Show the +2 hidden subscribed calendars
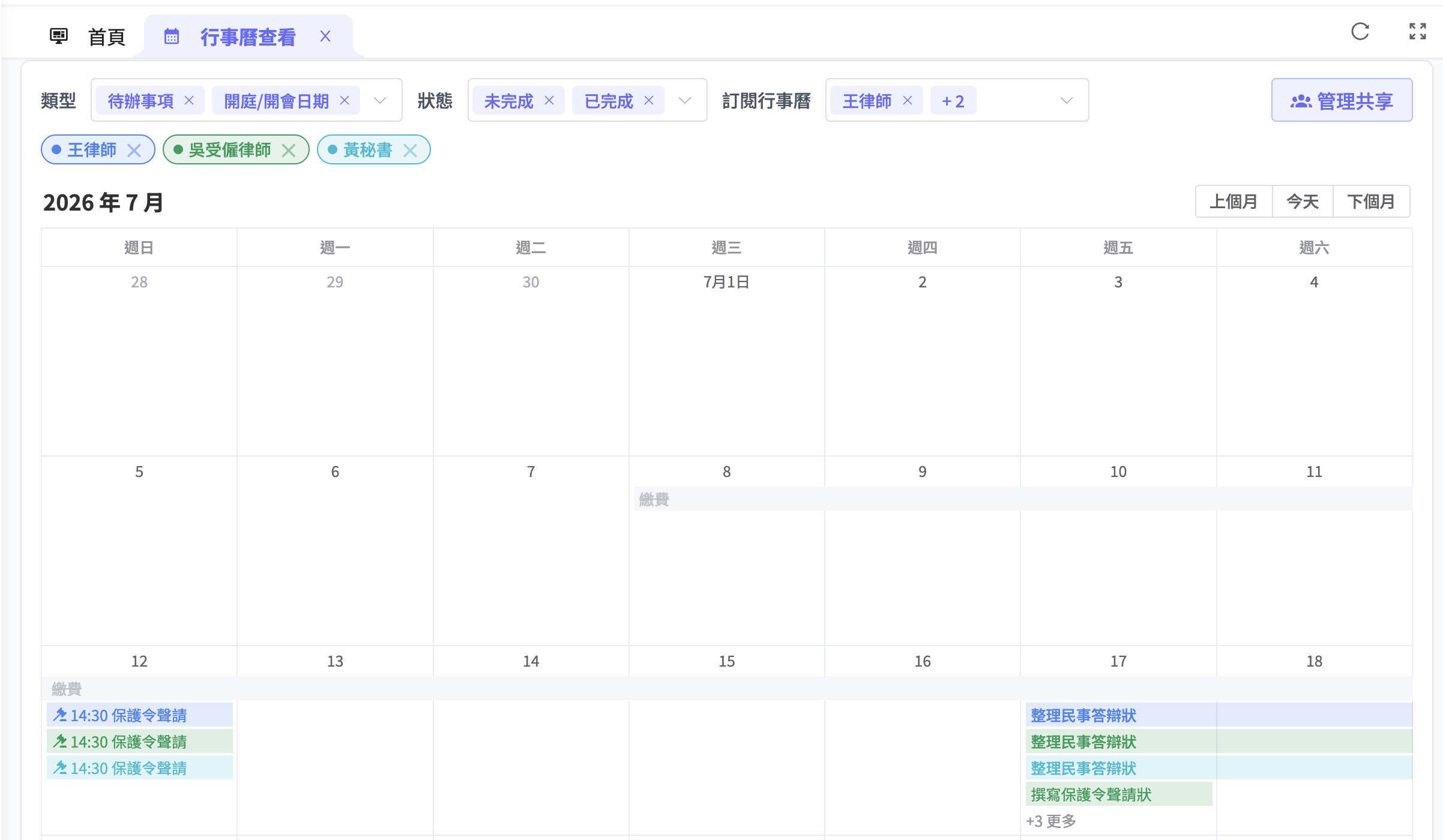 point(953,100)
